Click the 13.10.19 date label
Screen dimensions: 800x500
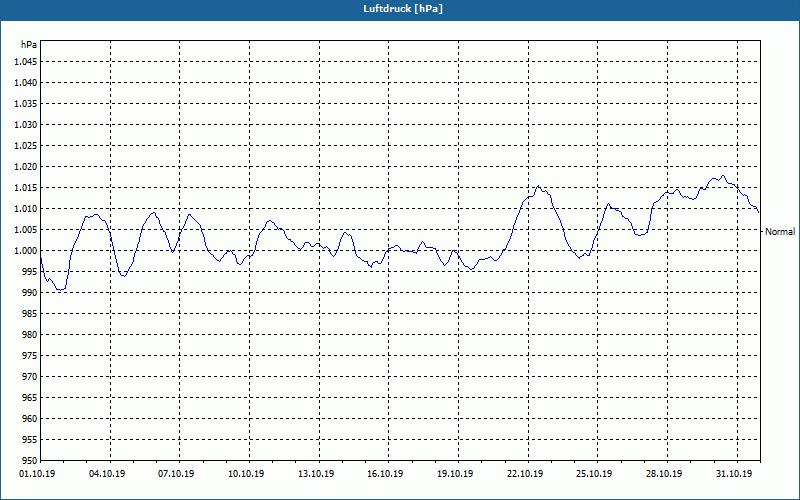[316, 474]
